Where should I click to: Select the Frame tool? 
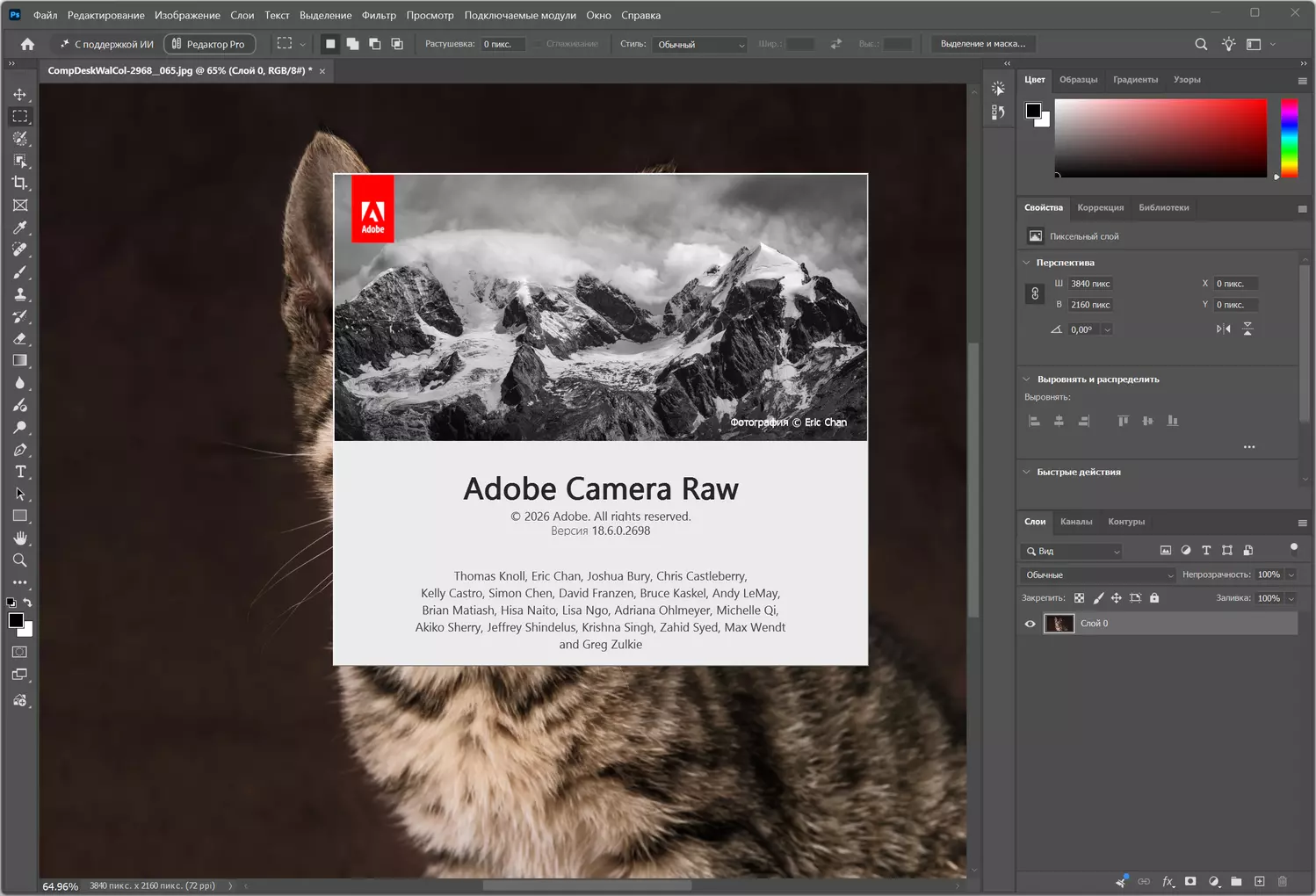point(19,206)
